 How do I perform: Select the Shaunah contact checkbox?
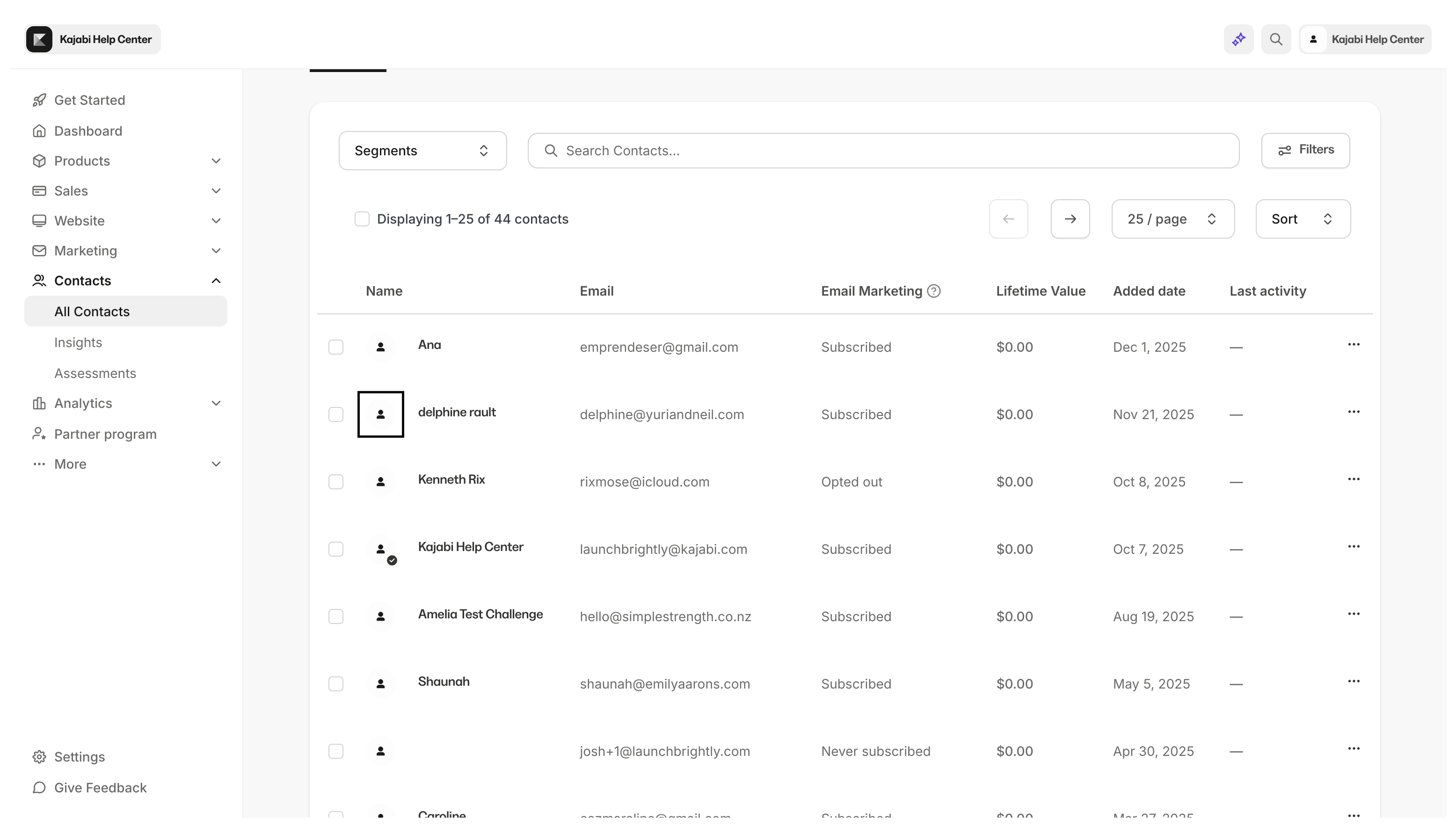point(336,684)
